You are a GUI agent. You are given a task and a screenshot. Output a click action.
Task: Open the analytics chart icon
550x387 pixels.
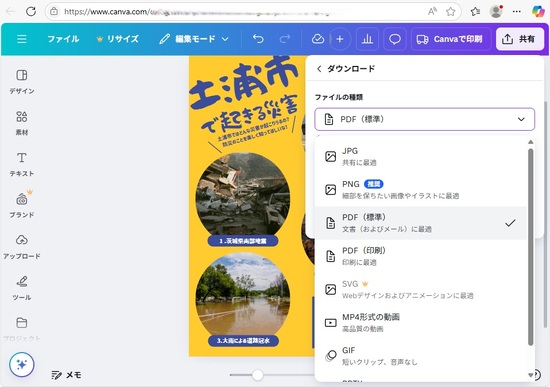(367, 39)
